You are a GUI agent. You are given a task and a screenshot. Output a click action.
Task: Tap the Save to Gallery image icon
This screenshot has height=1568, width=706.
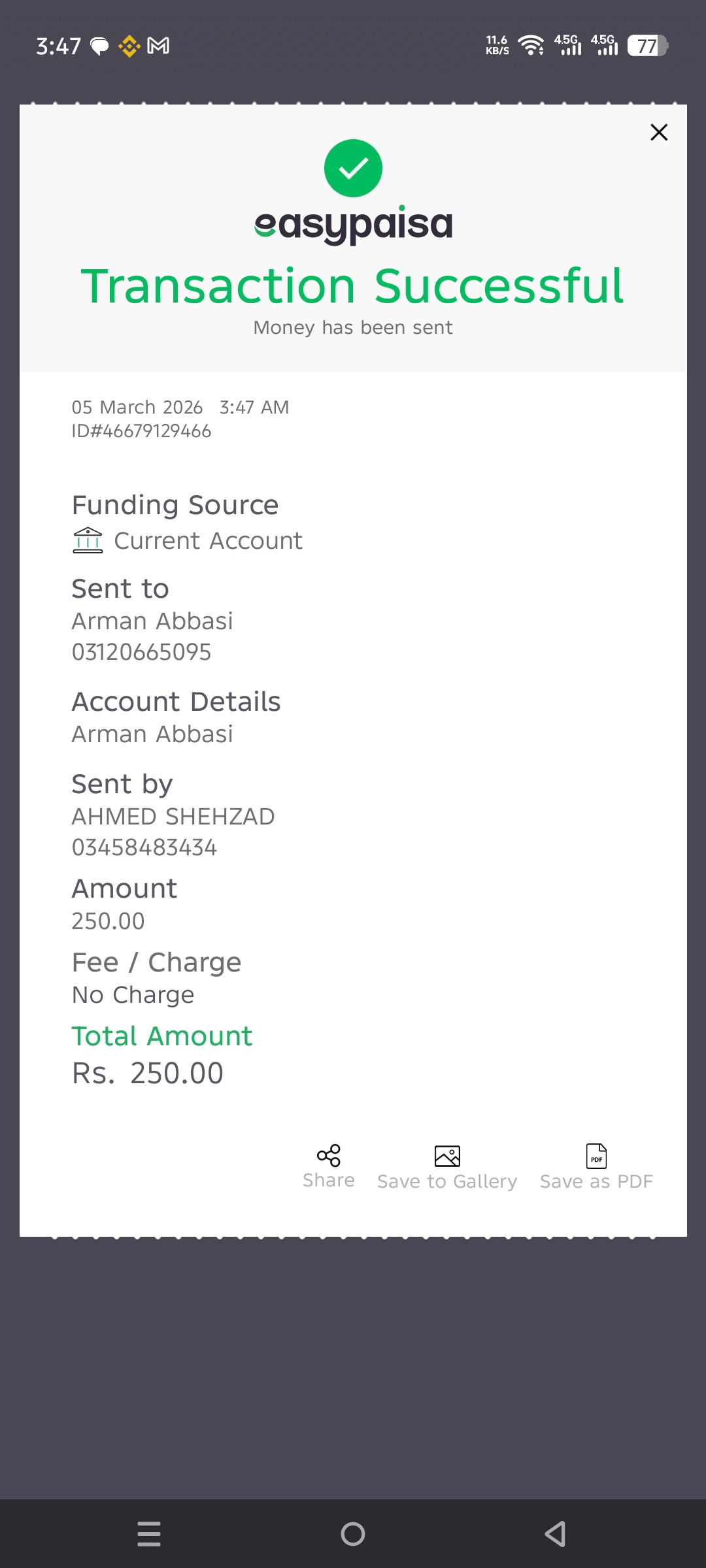coord(447,1156)
